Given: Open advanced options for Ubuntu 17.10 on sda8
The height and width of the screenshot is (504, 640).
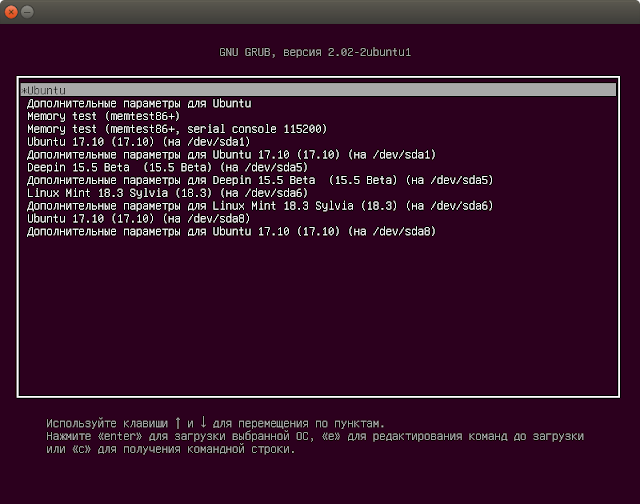Looking at the screenshot, I should pos(231,231).
